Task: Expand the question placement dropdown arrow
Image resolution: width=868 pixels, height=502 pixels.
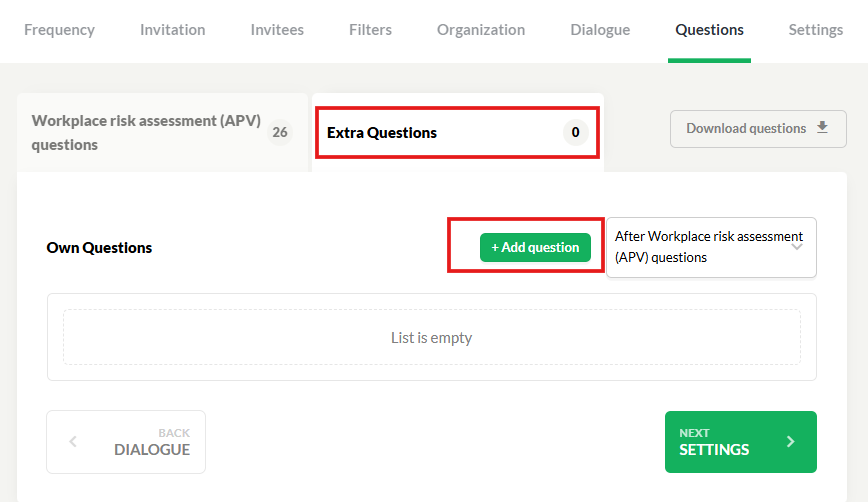Action: coord(797,247)
